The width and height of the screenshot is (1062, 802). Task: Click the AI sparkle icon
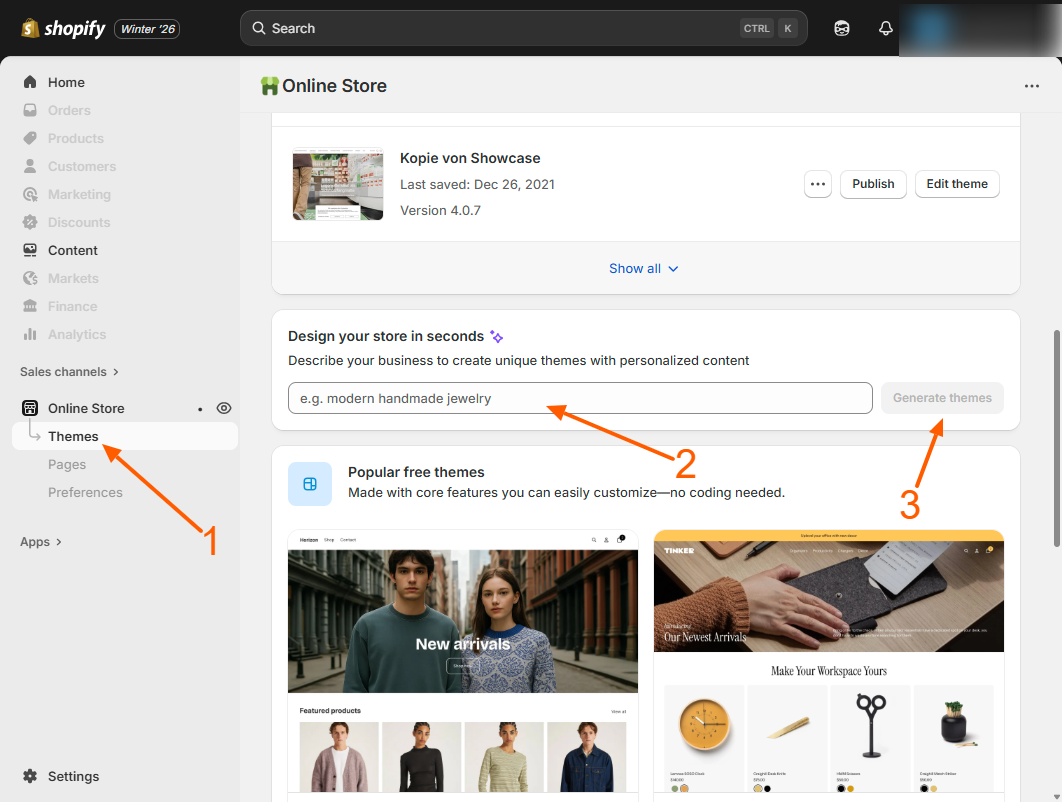click(496, 337)
